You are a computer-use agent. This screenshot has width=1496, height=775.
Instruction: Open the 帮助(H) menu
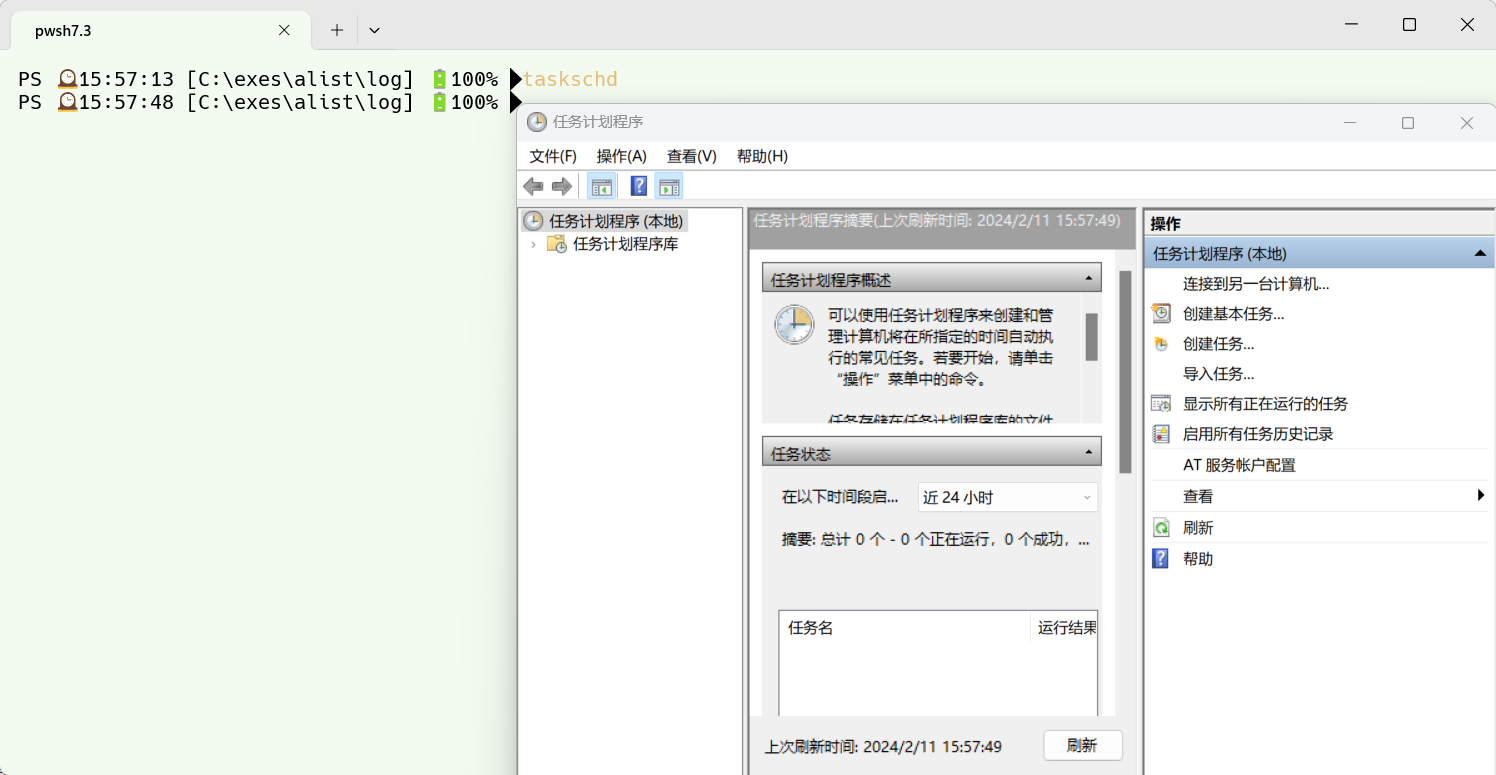[762, 156]
